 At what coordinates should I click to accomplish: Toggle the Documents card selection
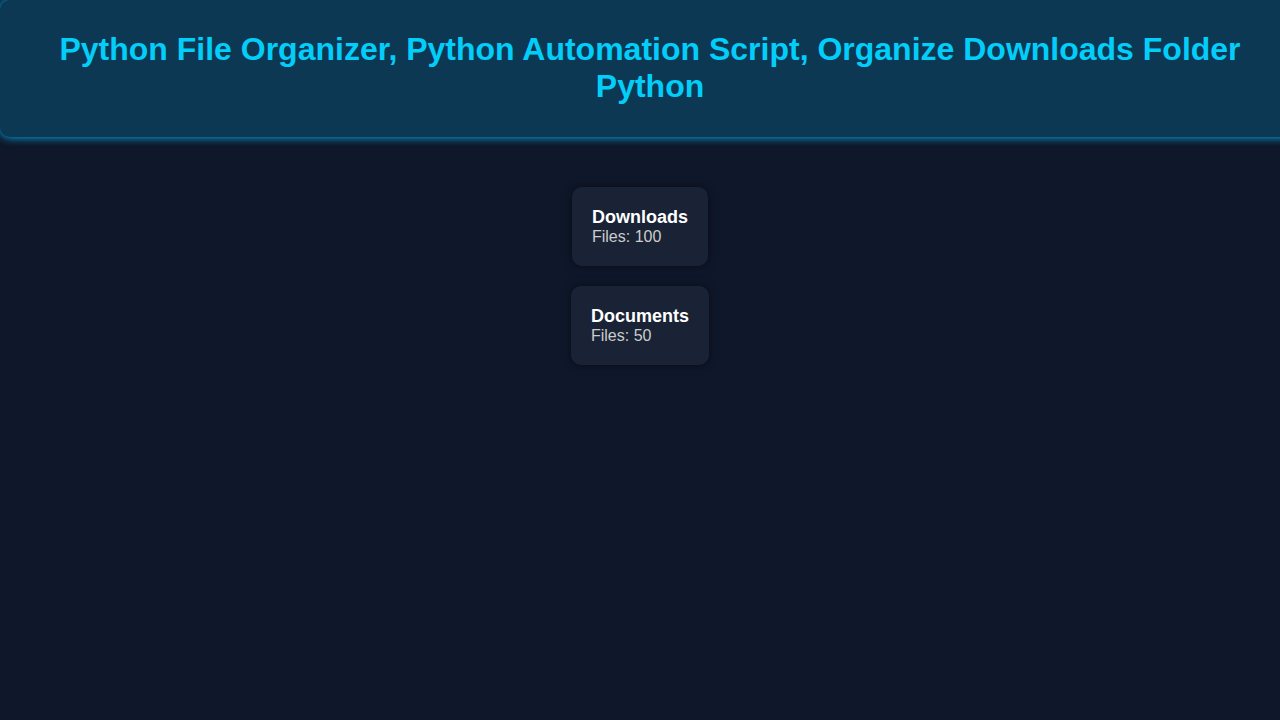tap(639, 324)
